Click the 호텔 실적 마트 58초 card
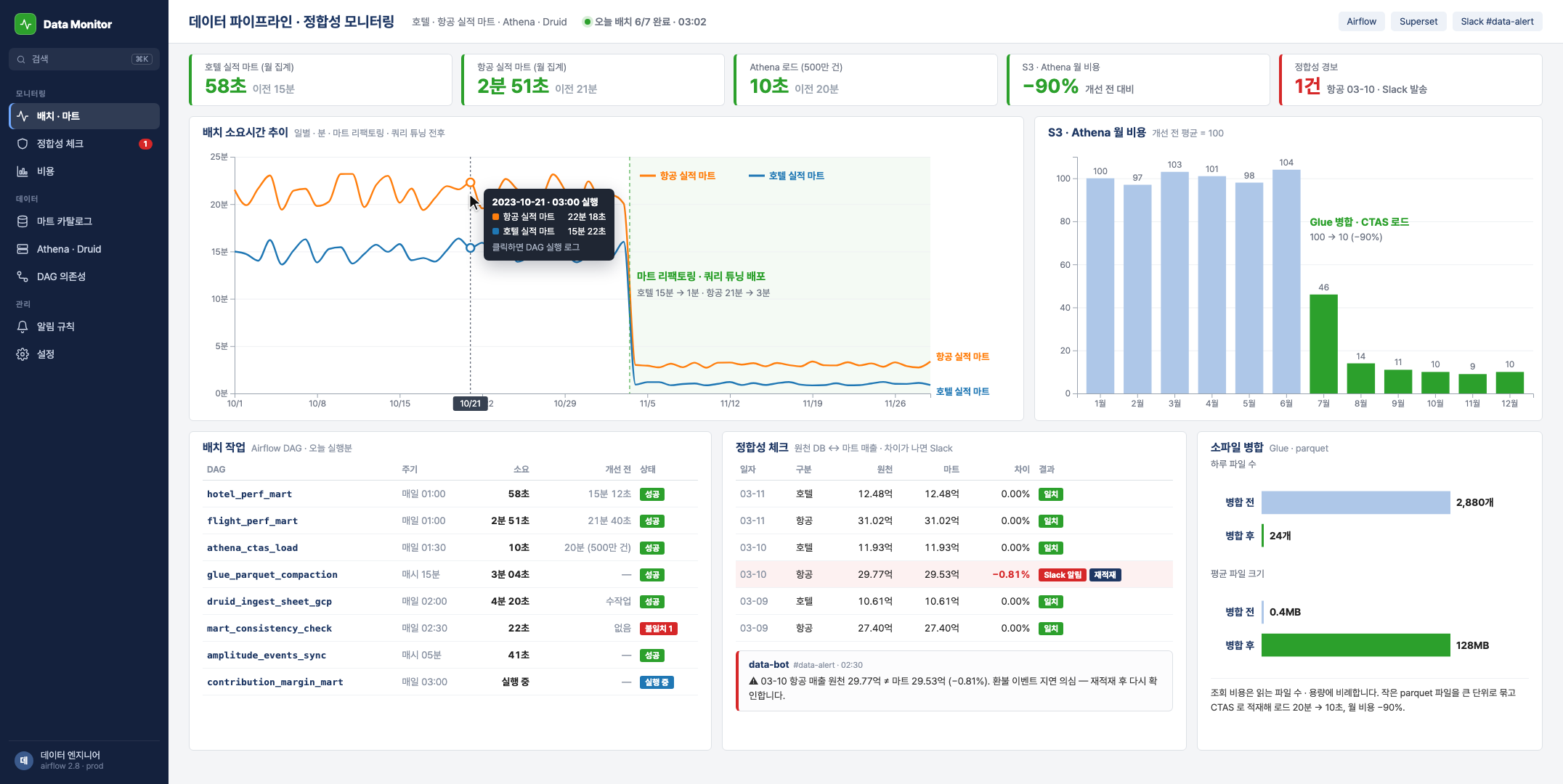The height and width of the screenshot is (784, 1563). click(320, 80)
